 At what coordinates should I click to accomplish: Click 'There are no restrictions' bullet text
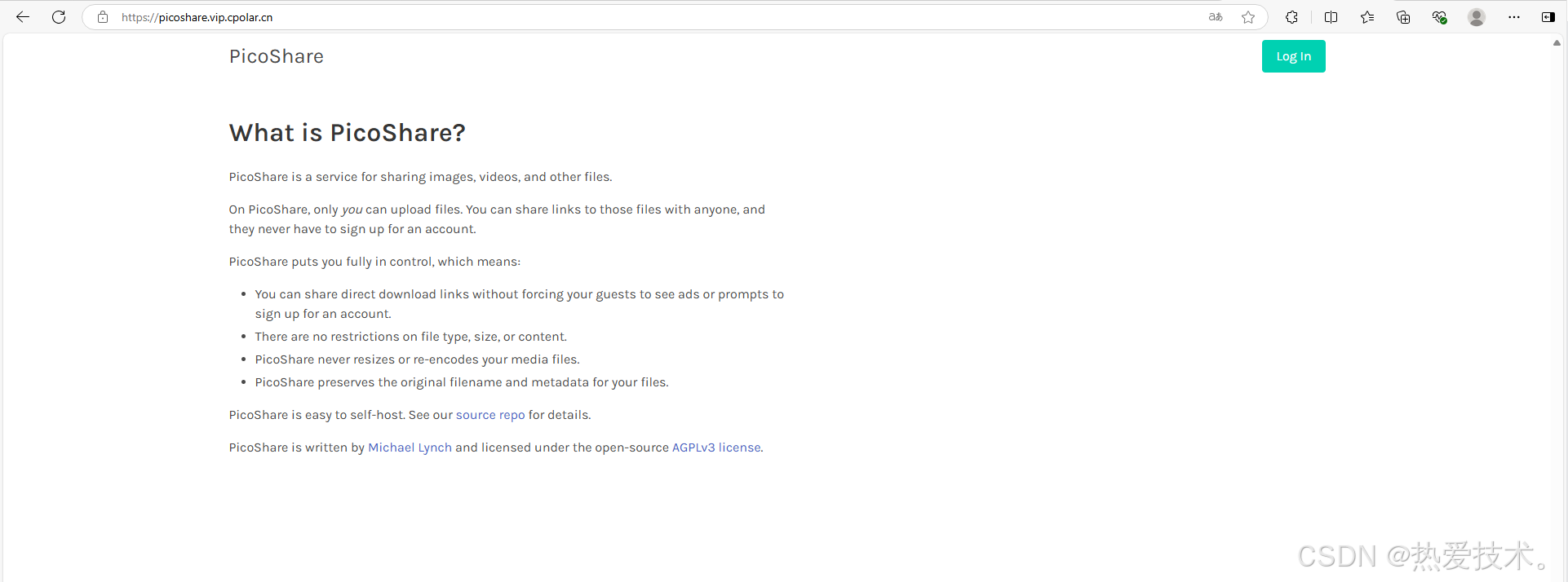pos(410,337)
